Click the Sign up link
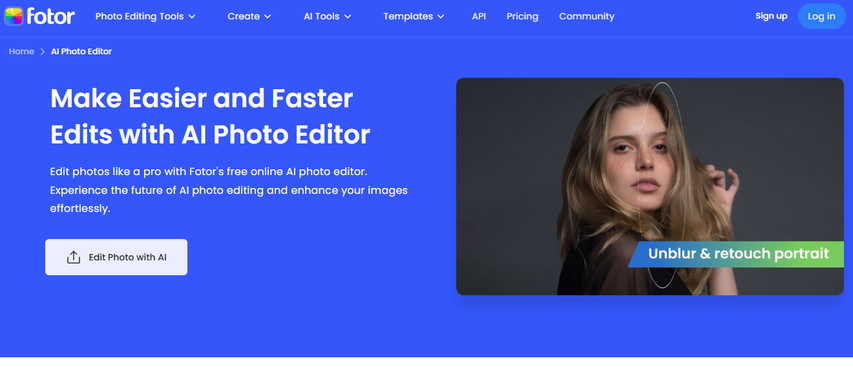853x367 pixels. pos(771,16)
